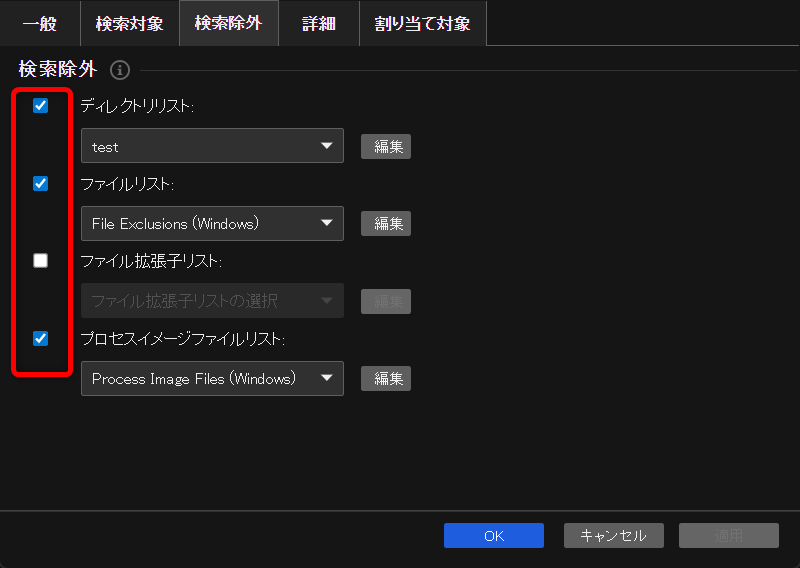Select the 検索除外 tab
This screenshot has width=800, height=568.
[229, 23]
